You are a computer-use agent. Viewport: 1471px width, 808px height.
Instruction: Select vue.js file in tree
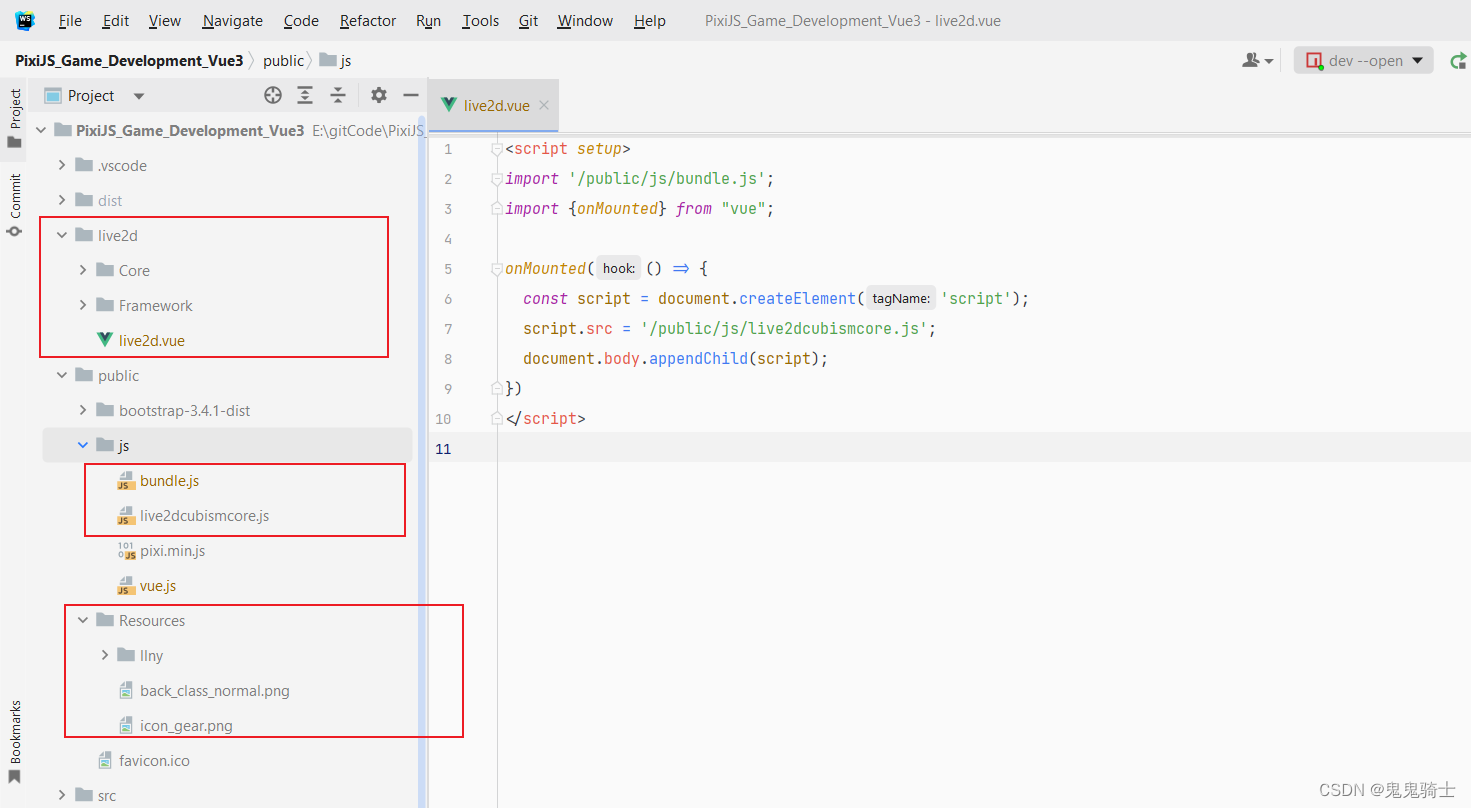pos(158,586)
